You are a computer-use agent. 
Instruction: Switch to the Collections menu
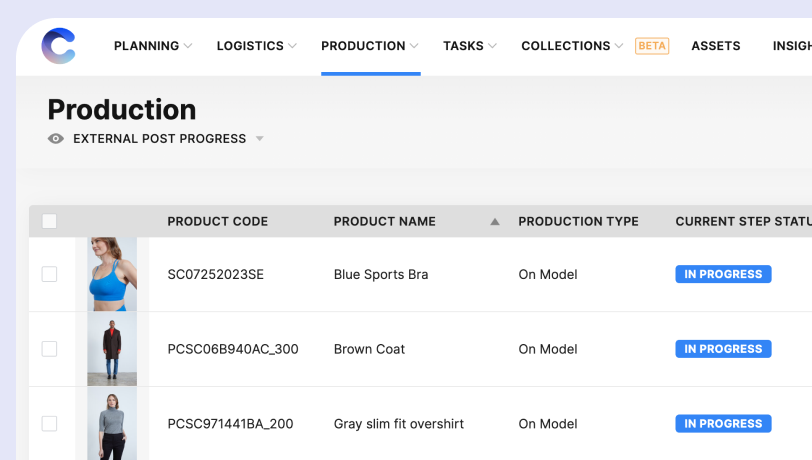[x=566, y=46]
